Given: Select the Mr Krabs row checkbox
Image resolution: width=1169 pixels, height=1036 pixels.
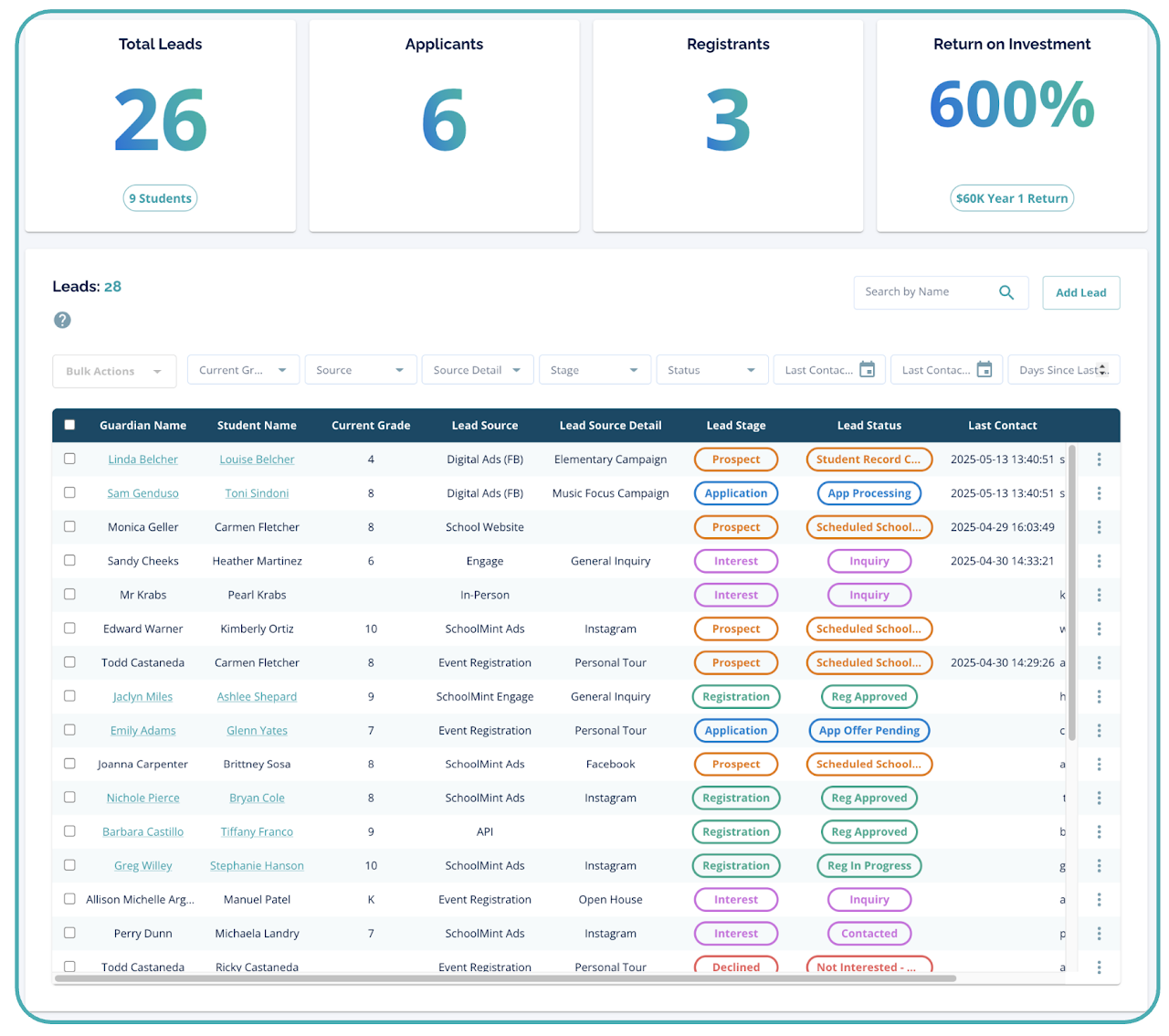Looking at the screenshot, I should pyautogui.click(x=69, y=594).
